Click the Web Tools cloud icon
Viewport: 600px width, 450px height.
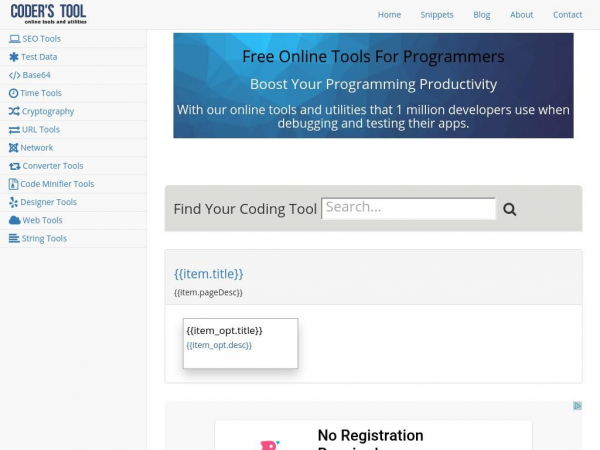pyautogui.click(x=15, y=220)
